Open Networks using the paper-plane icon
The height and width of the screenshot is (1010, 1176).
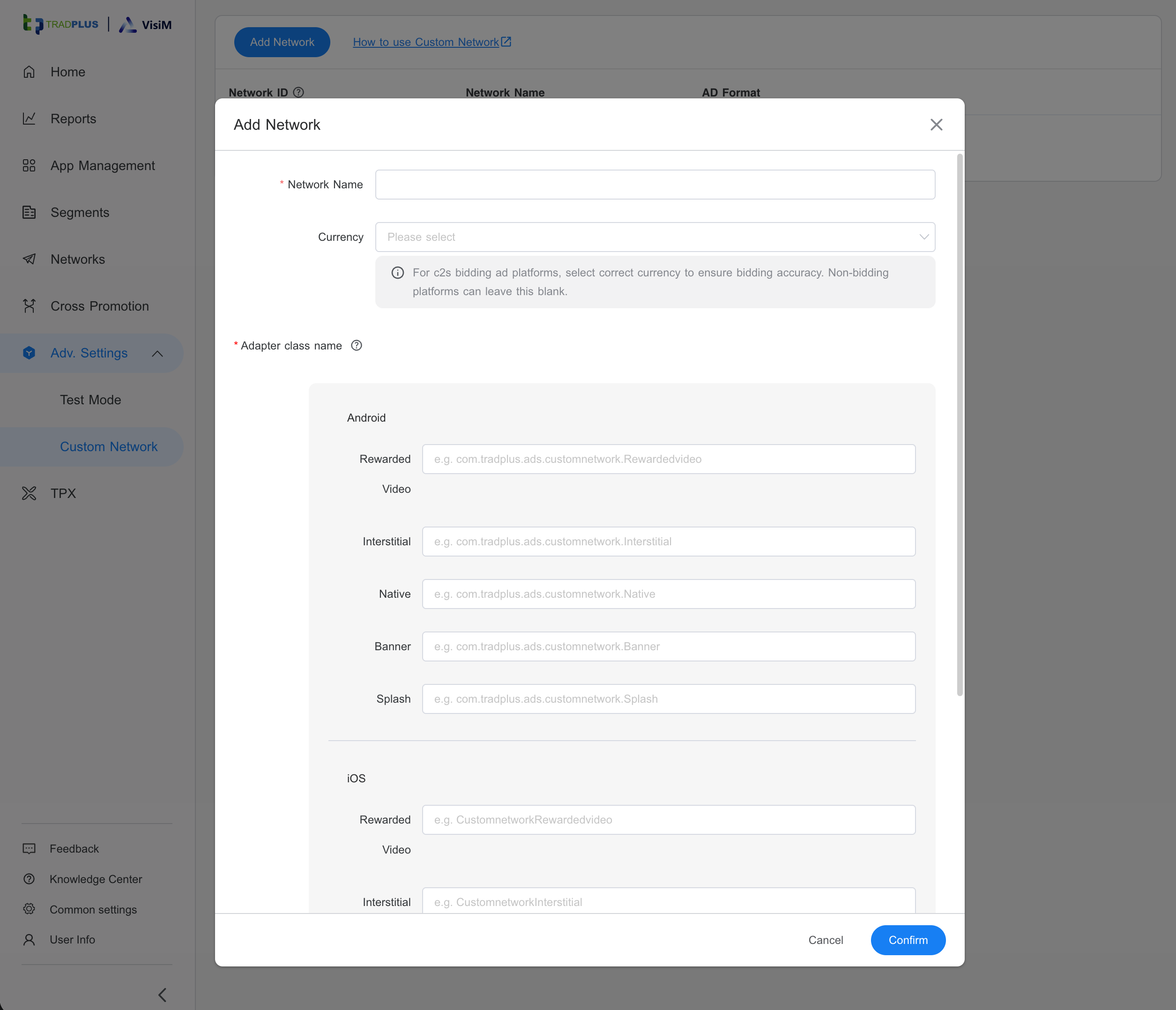(30, 259)
